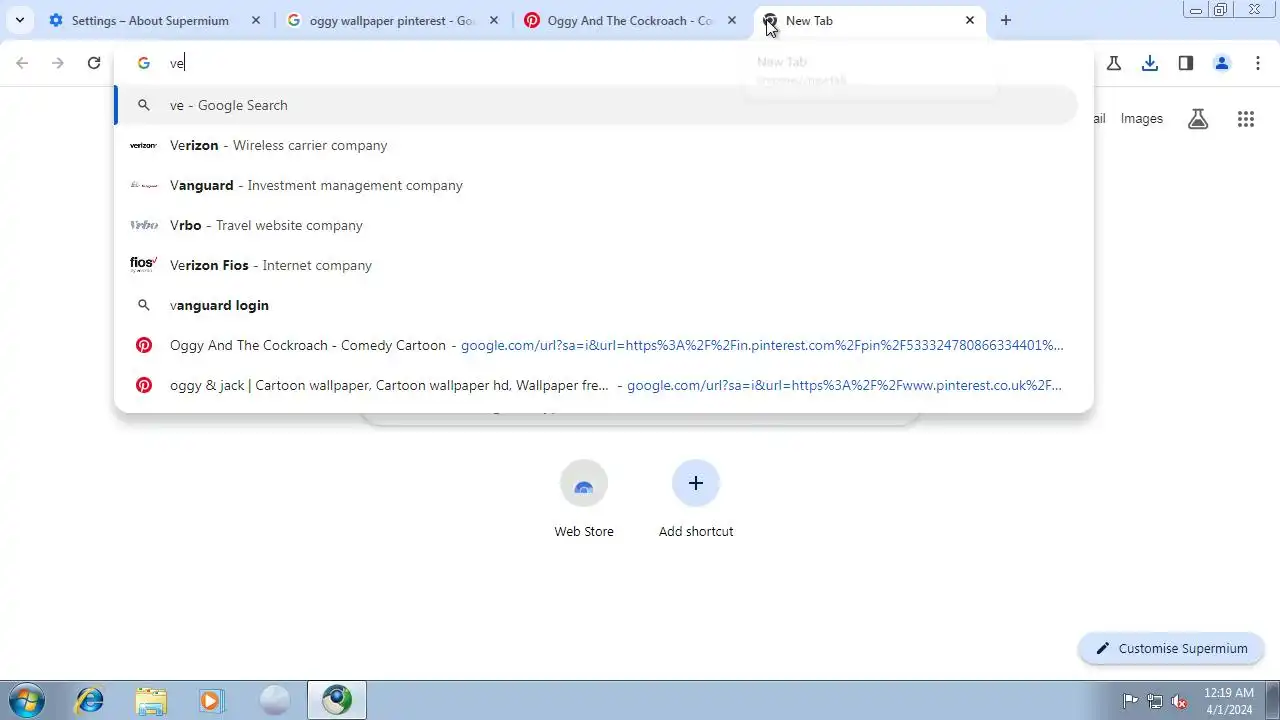Open a new tab with plus button
The height and width of the screenshot is (720, 1280).
[x=1006, y=20]
